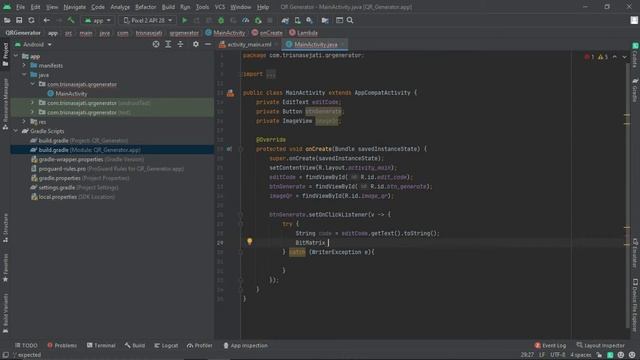Screen dimensions: 640x360
Task: Expand the res folder
Action: pyautogui.click(x=24, y=122)
